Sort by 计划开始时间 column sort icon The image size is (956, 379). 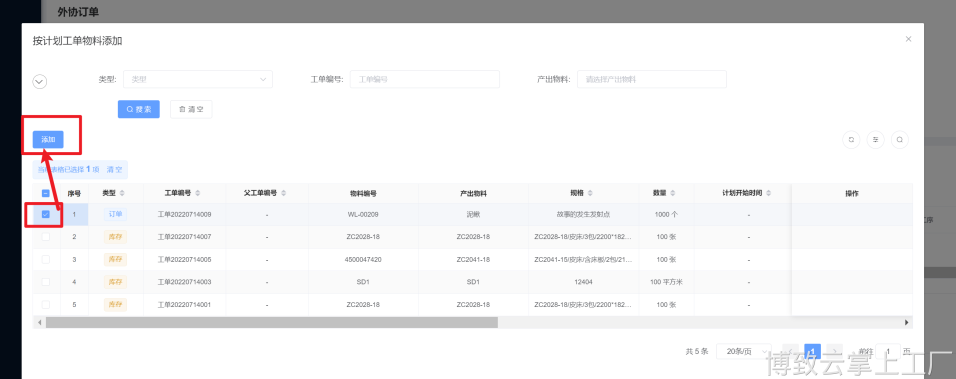coord(768,193)
